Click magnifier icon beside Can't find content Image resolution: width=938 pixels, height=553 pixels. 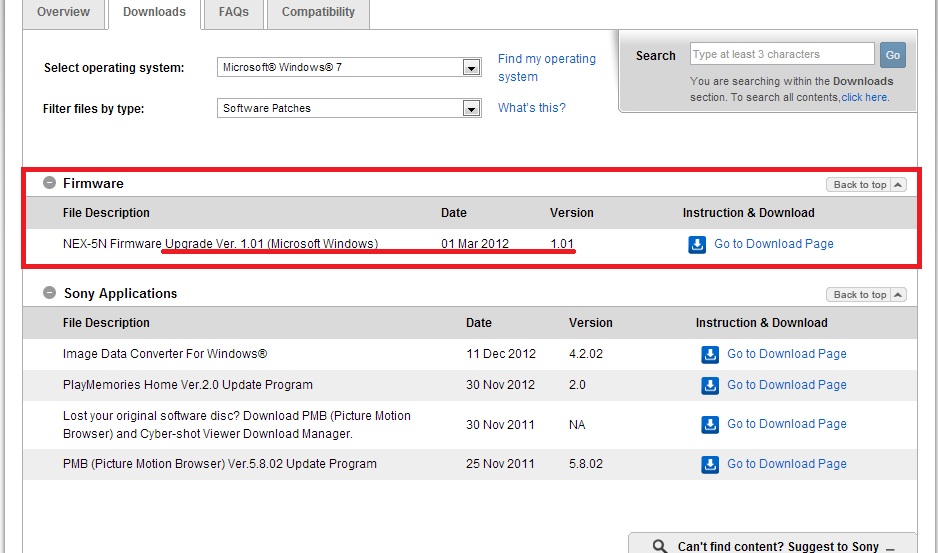coord(660,546)
